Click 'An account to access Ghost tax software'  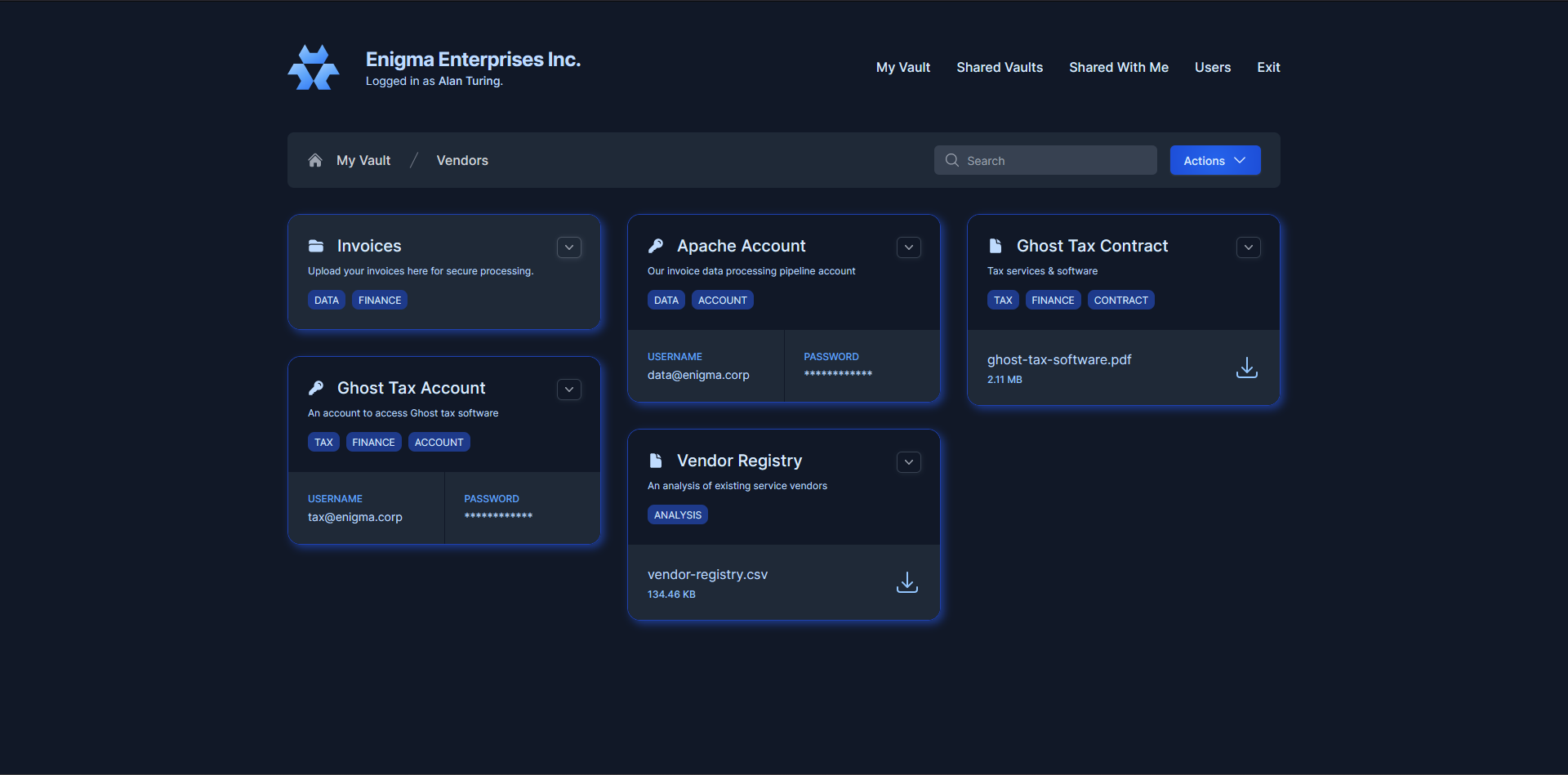coord(403,413)
